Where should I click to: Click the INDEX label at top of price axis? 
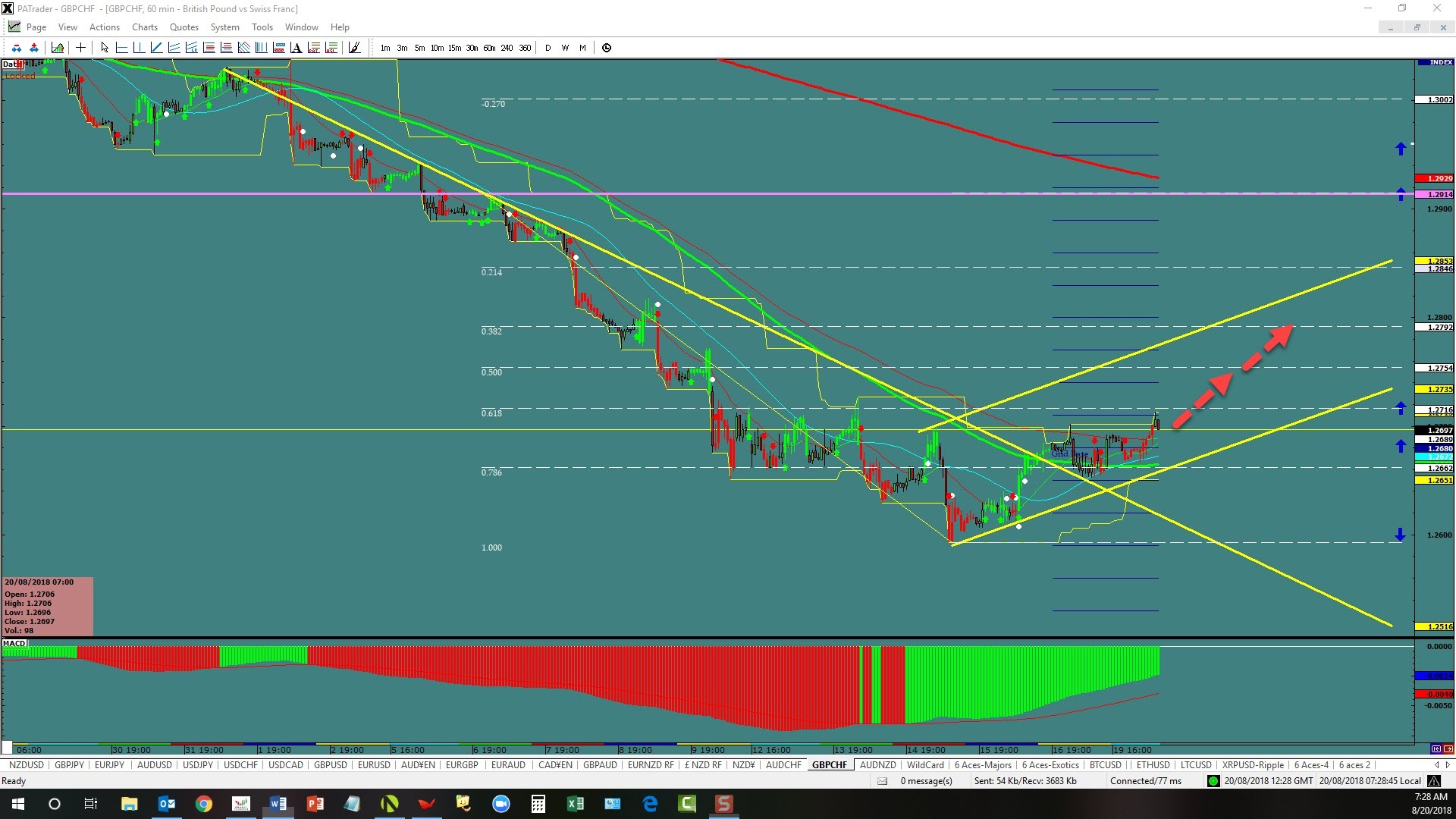point(1436,62)
